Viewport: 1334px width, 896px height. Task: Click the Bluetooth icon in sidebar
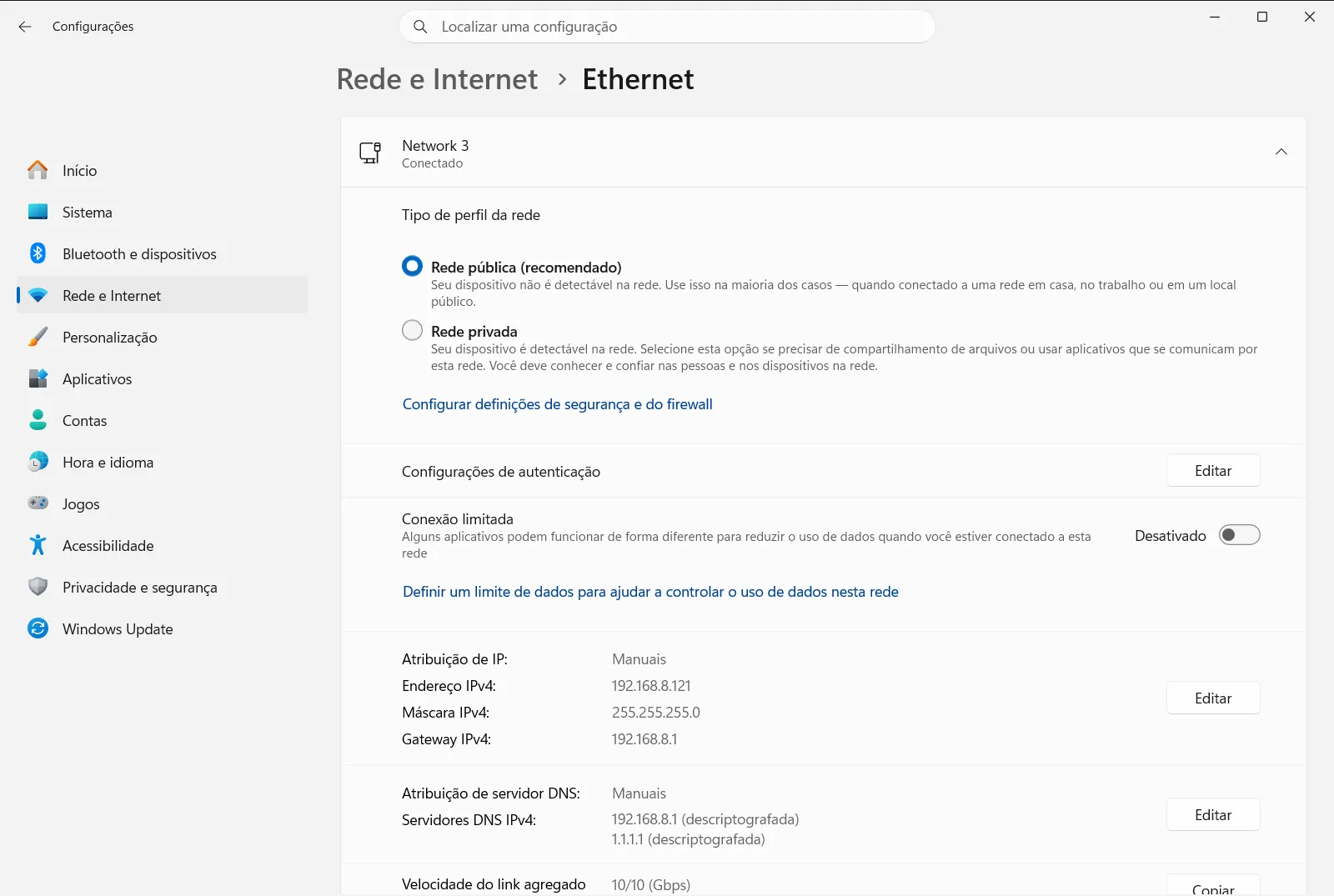pyautogui.click(x=38, y=253)
